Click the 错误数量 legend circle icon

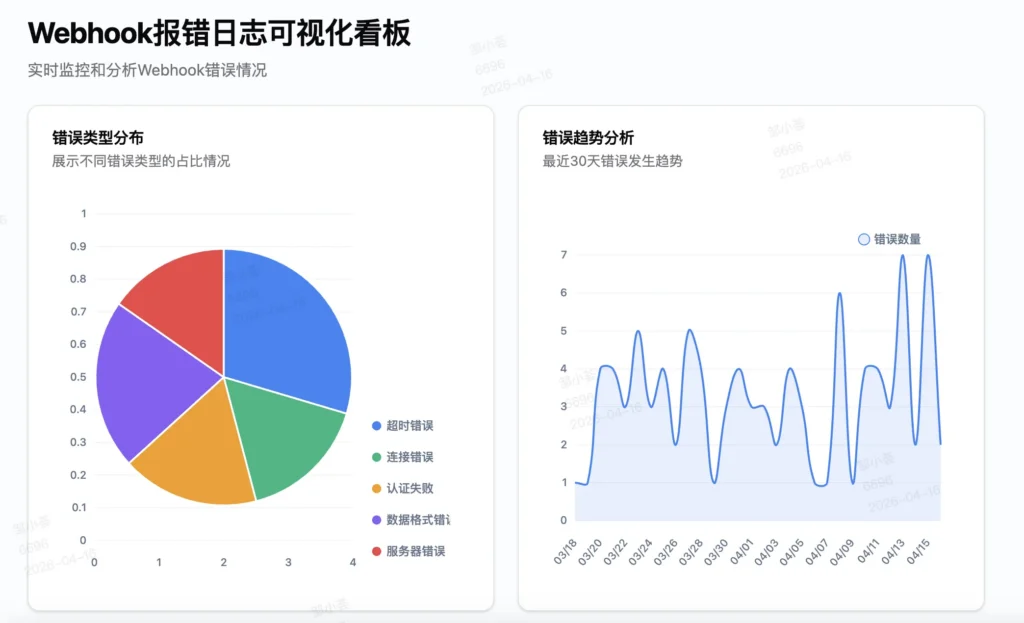[x=864, y=239]
